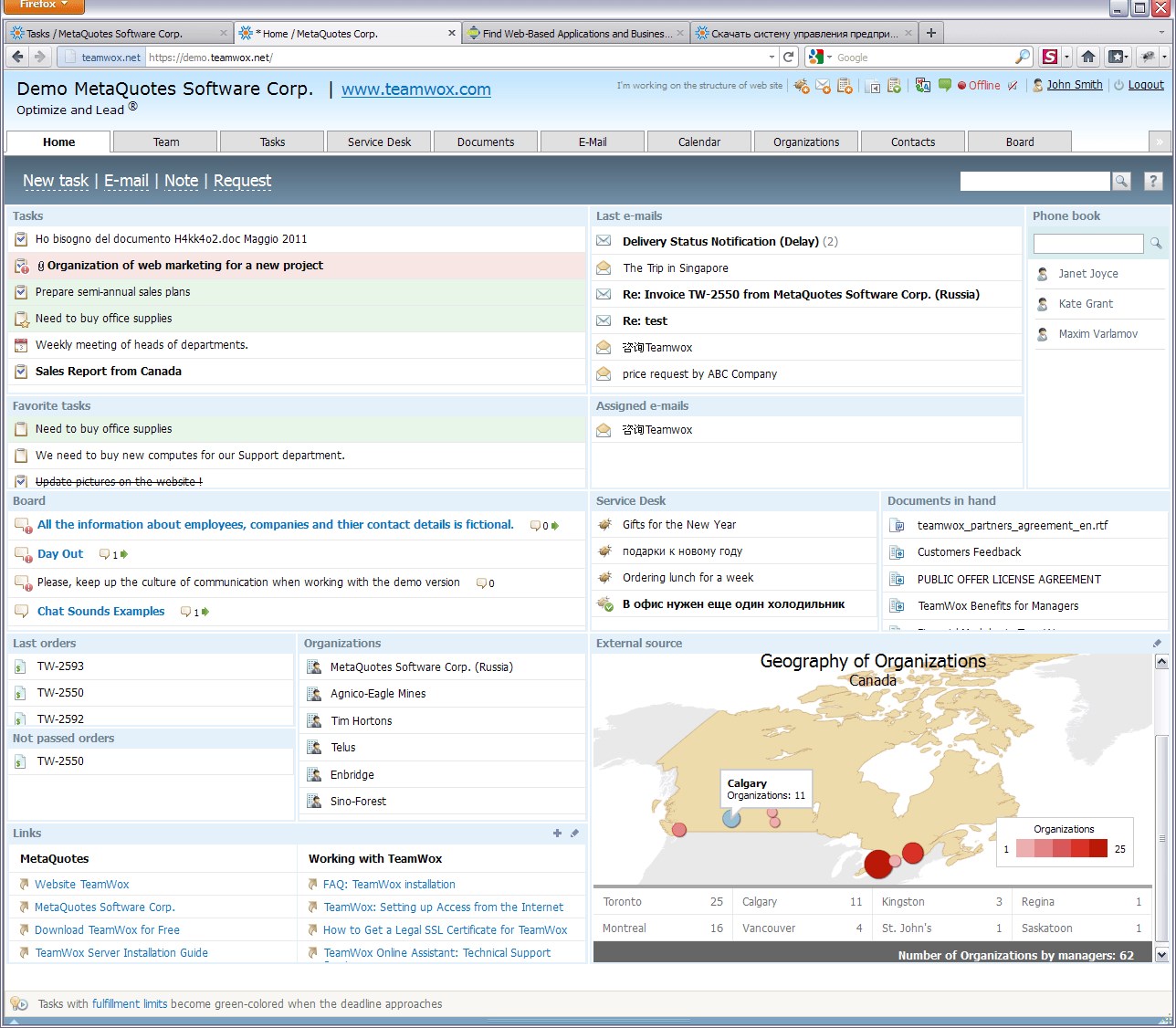
Task: Click the Logout link
Action: point(1146,85)
